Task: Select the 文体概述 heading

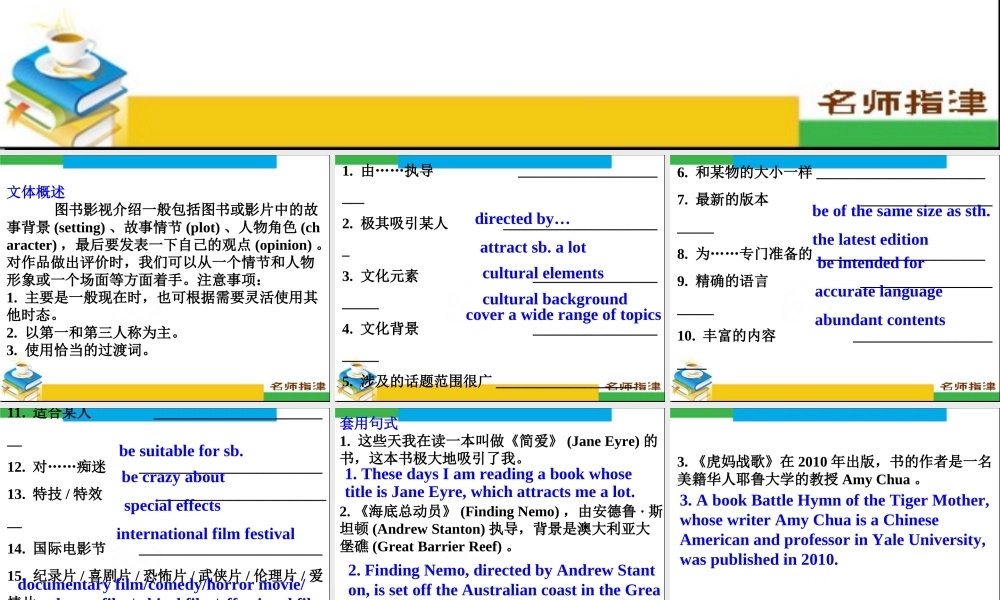Action: point(35,192)
